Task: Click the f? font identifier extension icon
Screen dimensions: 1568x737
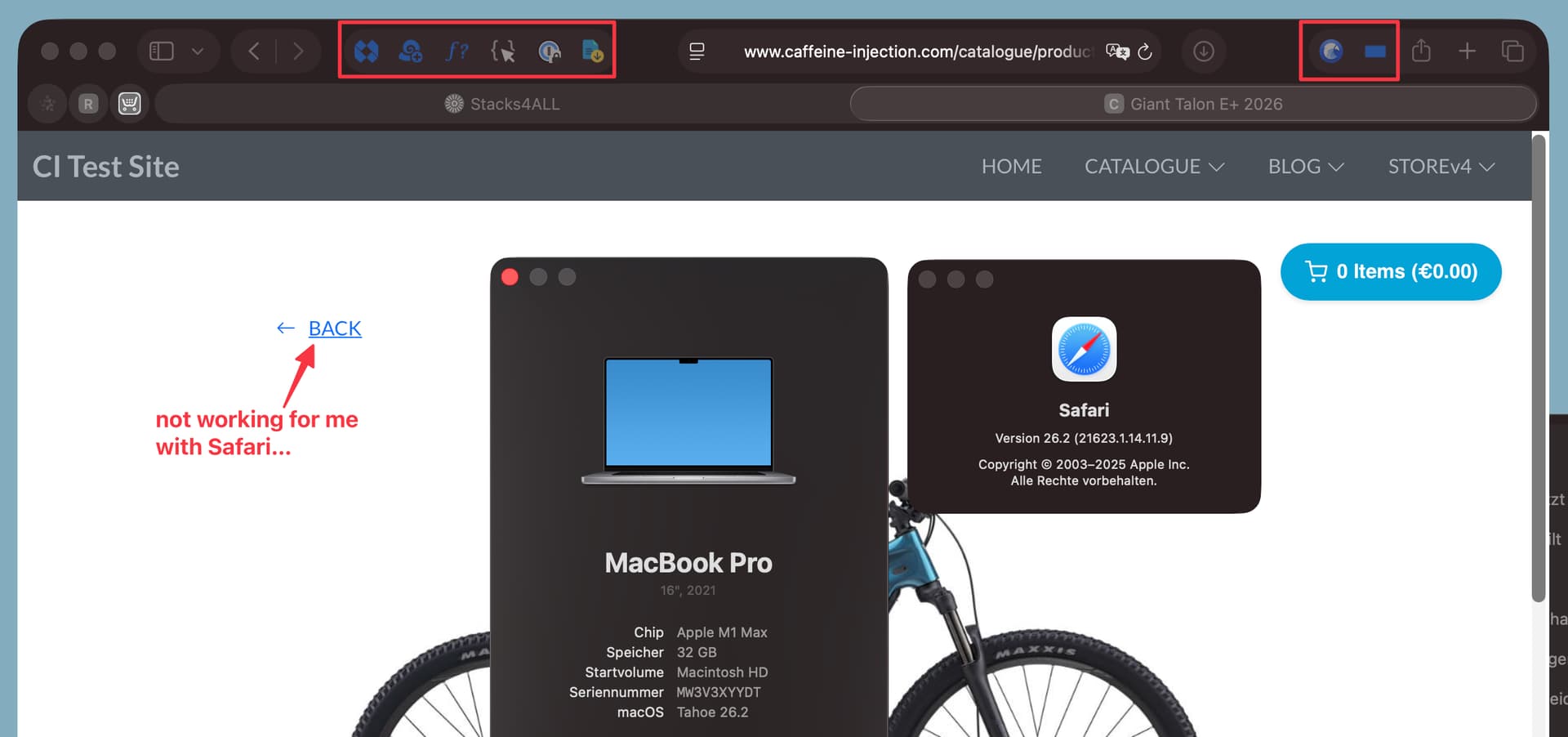Action: point(457,51)
